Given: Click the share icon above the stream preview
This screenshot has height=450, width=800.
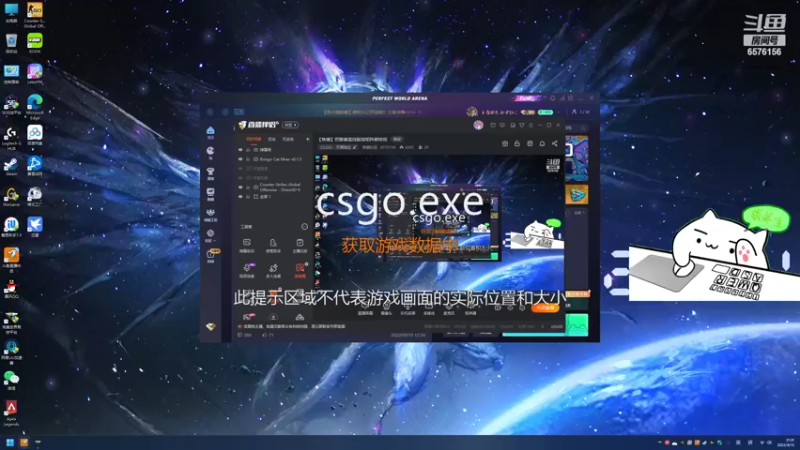Looking at the screenshot, I should click(x=555, y=143).
